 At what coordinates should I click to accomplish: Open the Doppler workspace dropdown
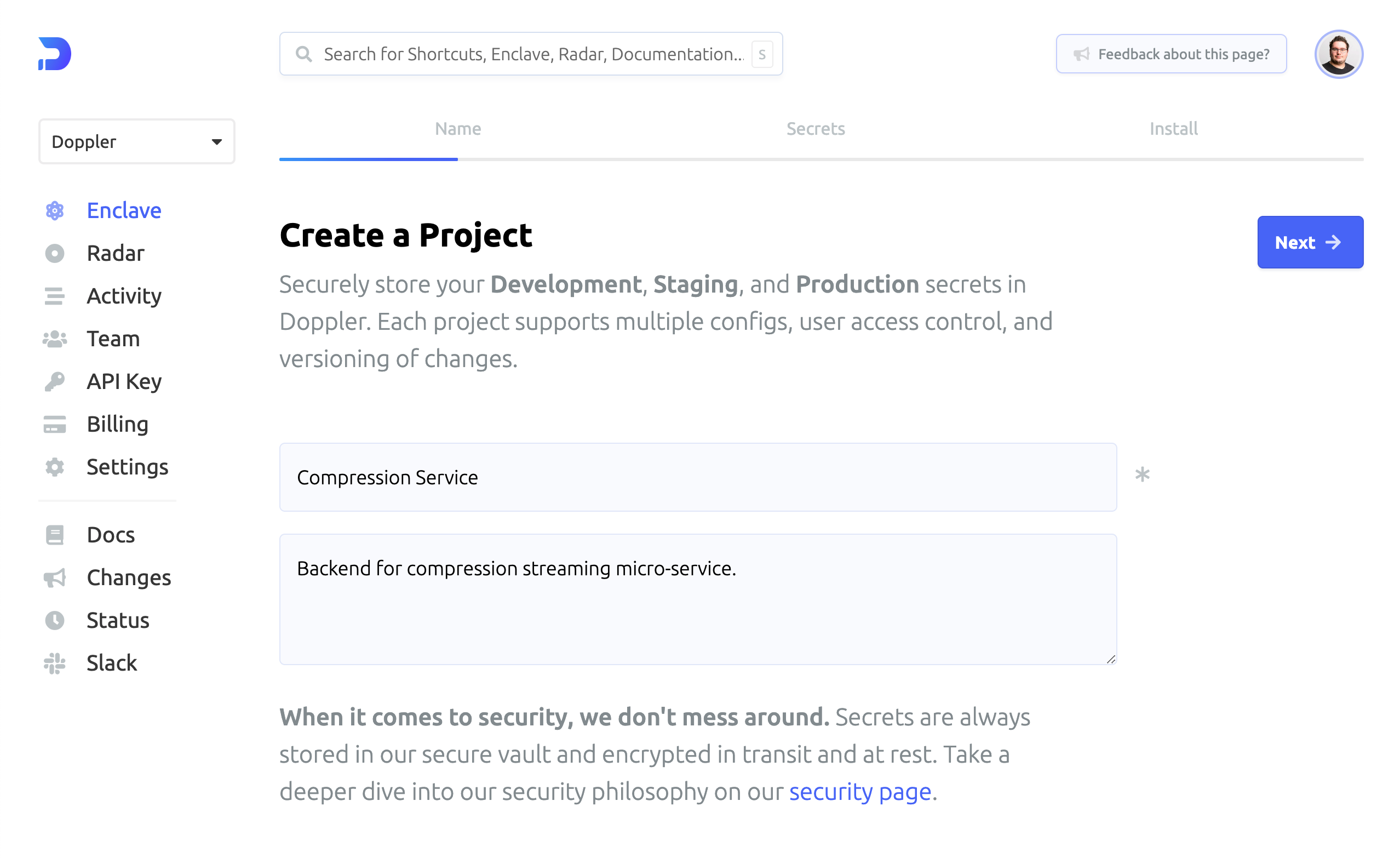tap(136, 141)
